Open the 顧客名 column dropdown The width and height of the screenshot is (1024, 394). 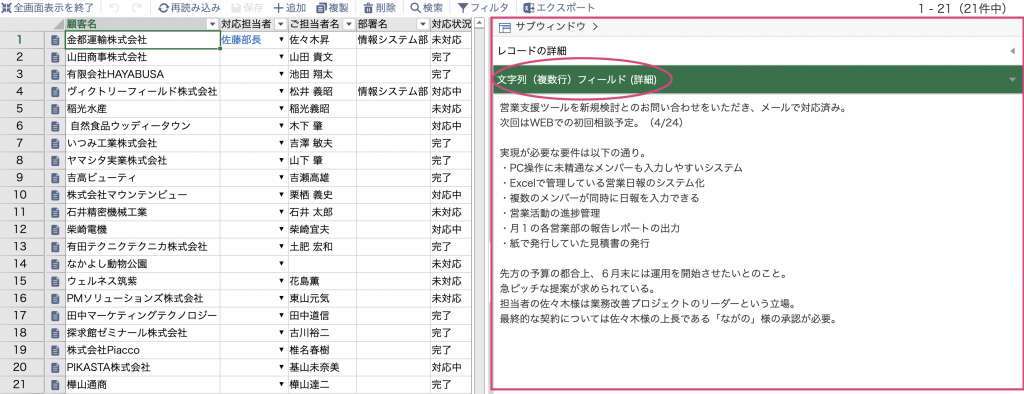[212, 24]
